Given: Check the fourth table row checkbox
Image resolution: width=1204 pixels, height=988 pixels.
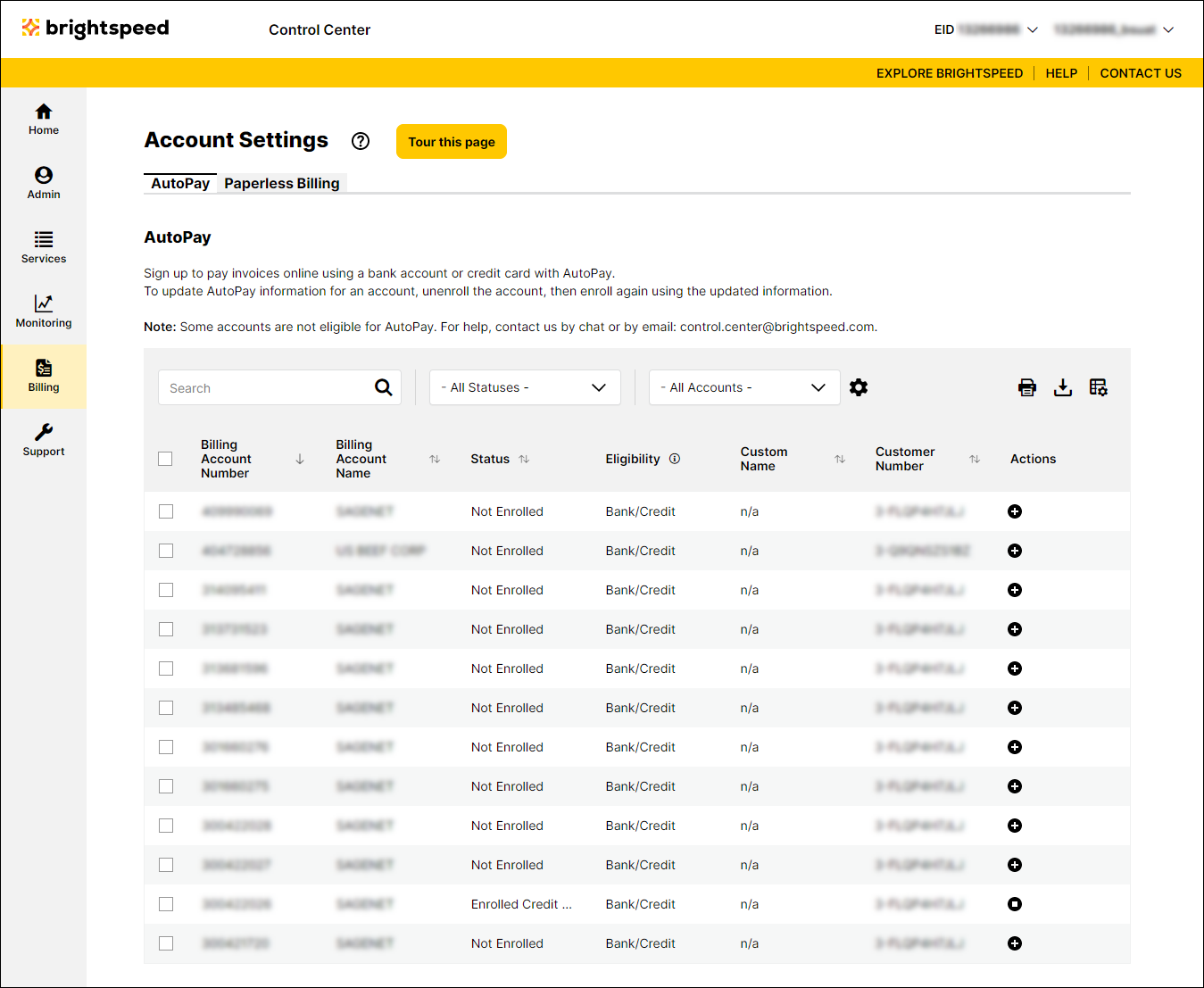Looking at the screenshot, I should pos(166,629).
